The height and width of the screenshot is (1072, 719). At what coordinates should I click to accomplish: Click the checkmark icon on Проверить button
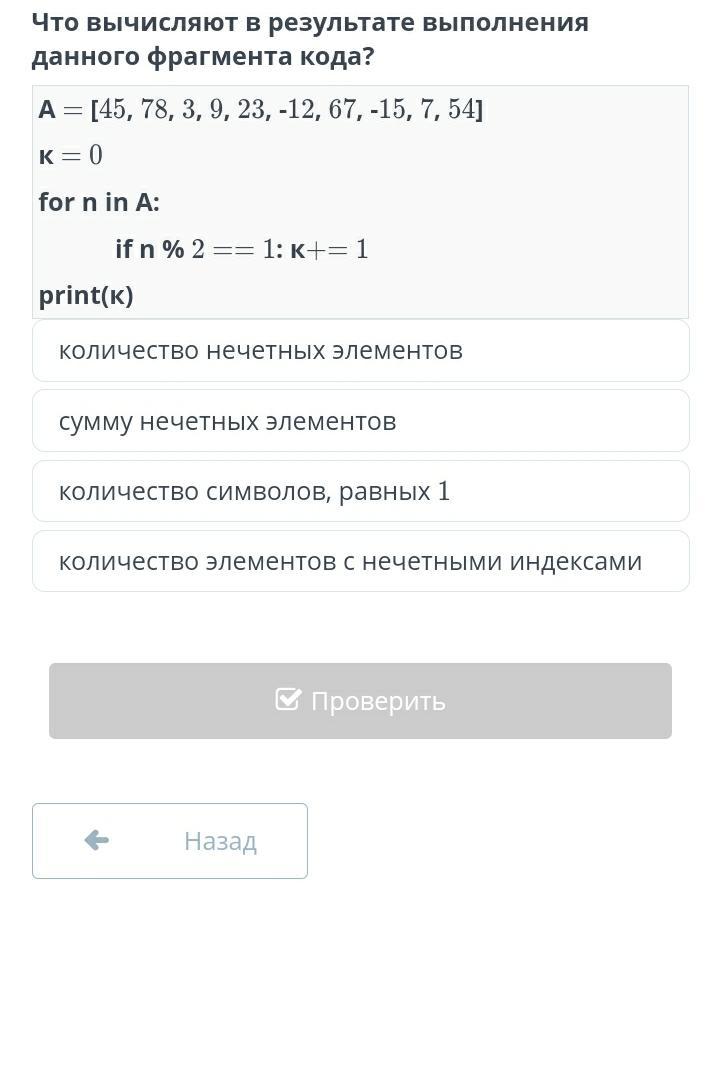(288, 700)
